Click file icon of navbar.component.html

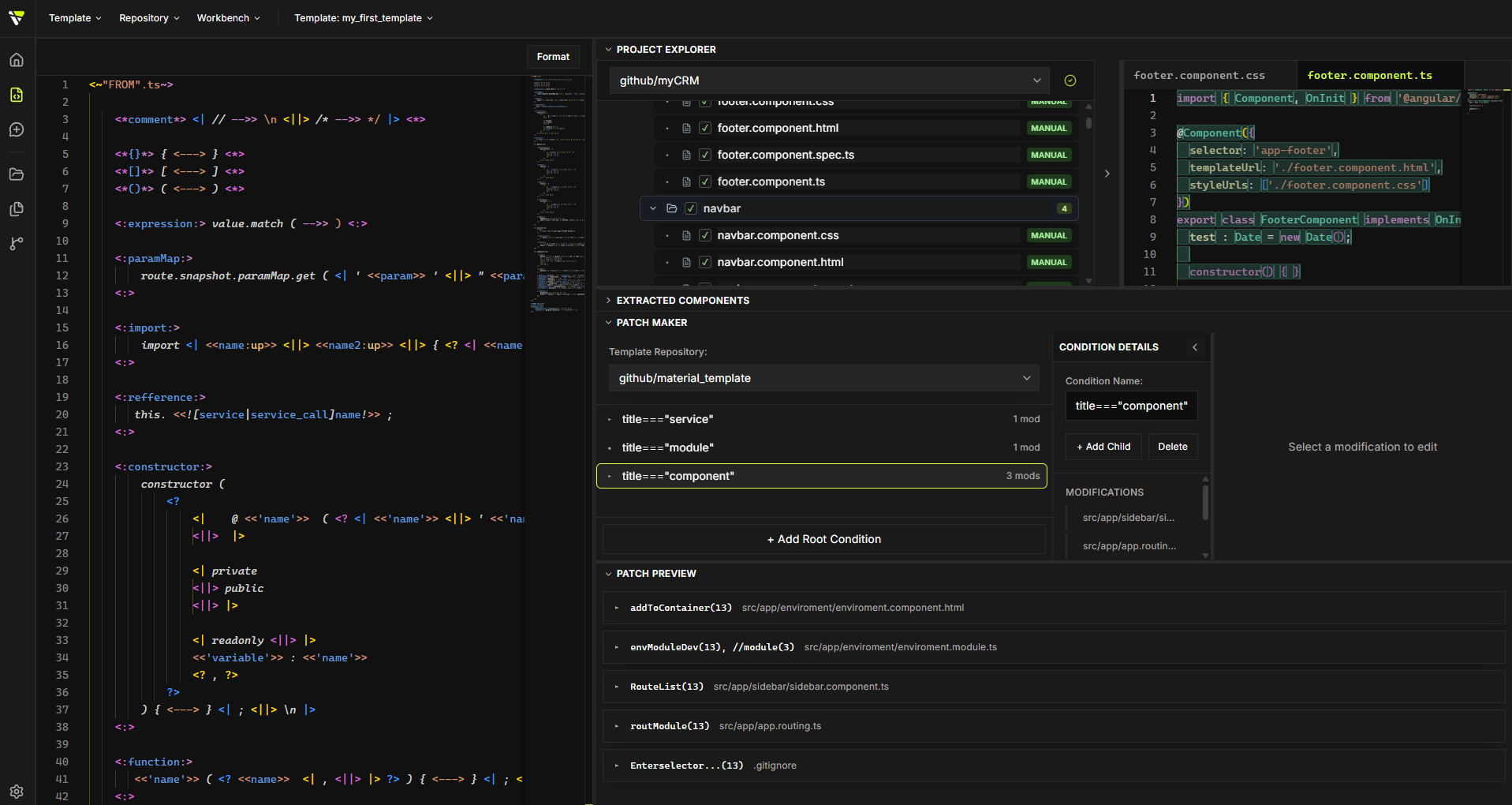(686, 262)
